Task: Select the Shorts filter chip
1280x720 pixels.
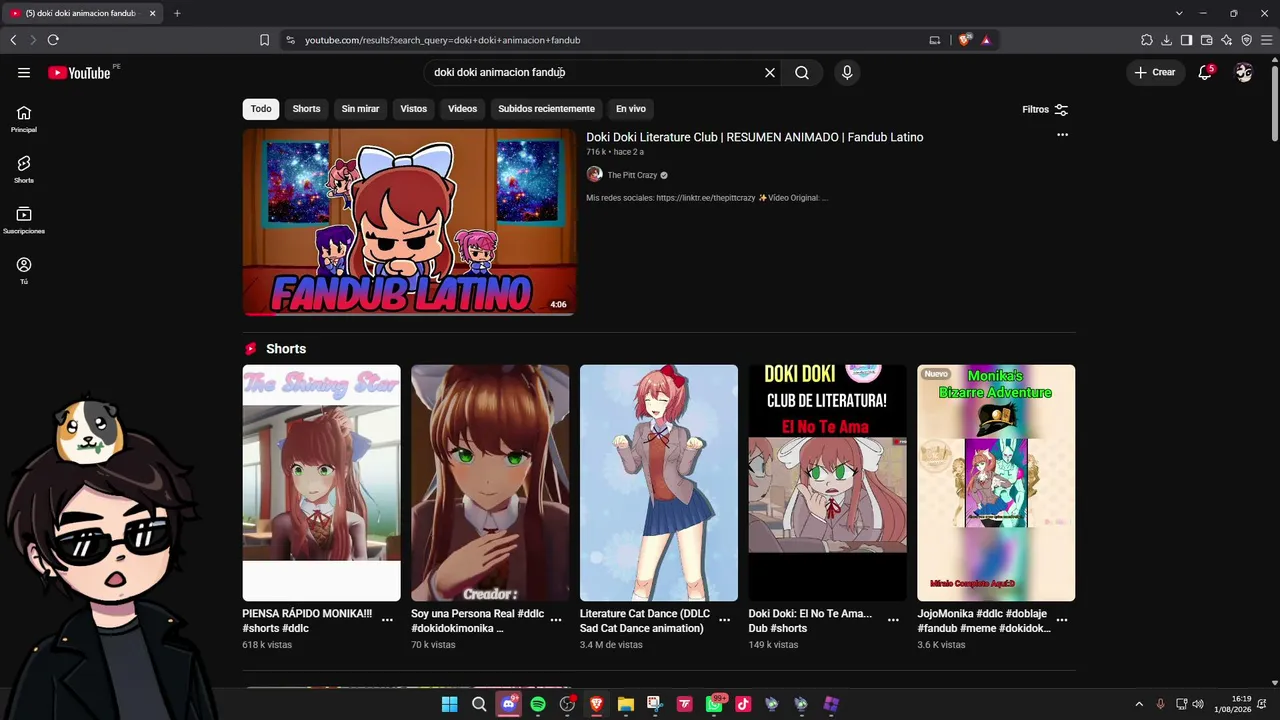Action: coord(306,109)
